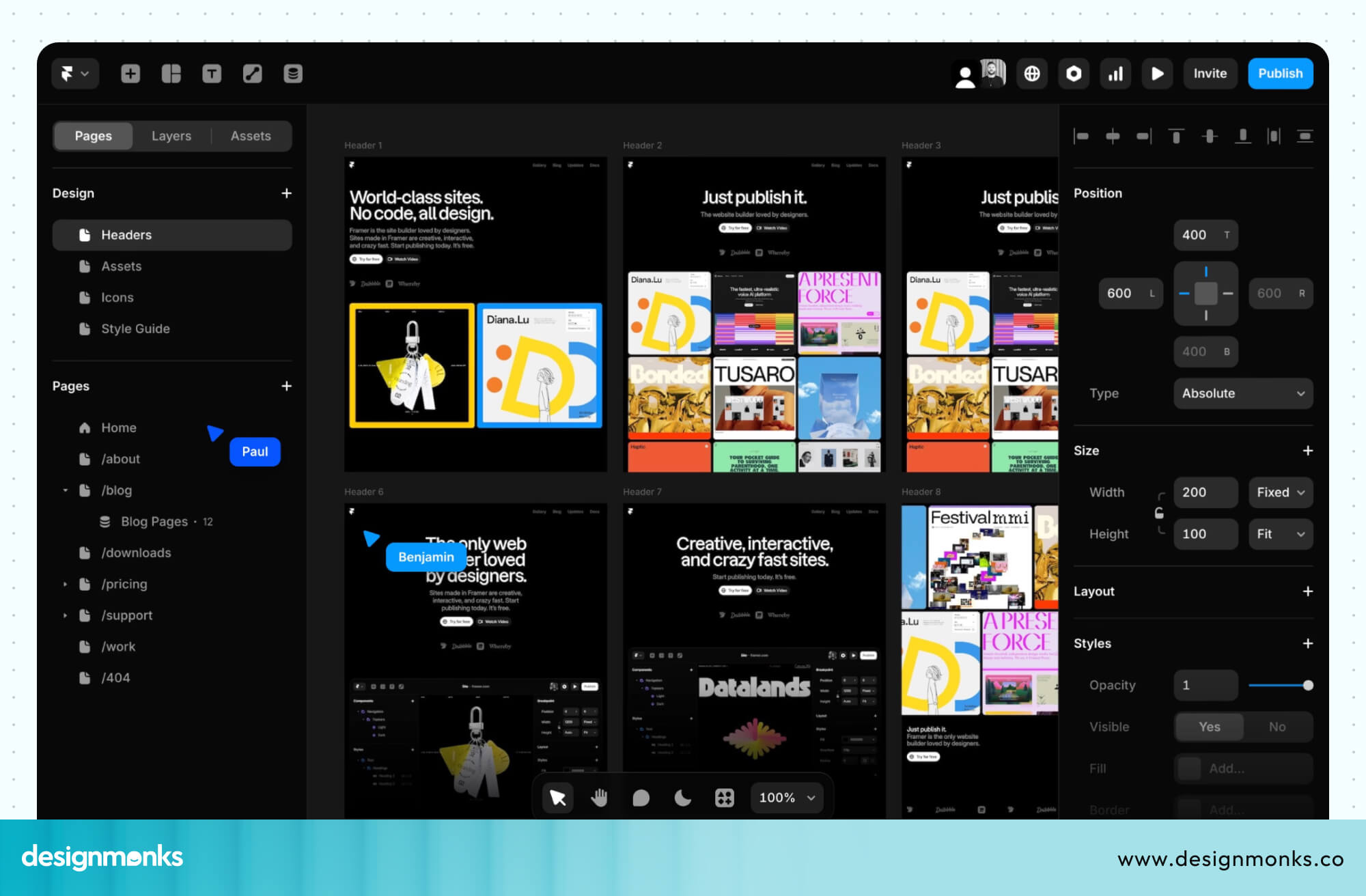This screenshot has height=896, width=1366.
Task: Open the /work page
Action: 172,647
